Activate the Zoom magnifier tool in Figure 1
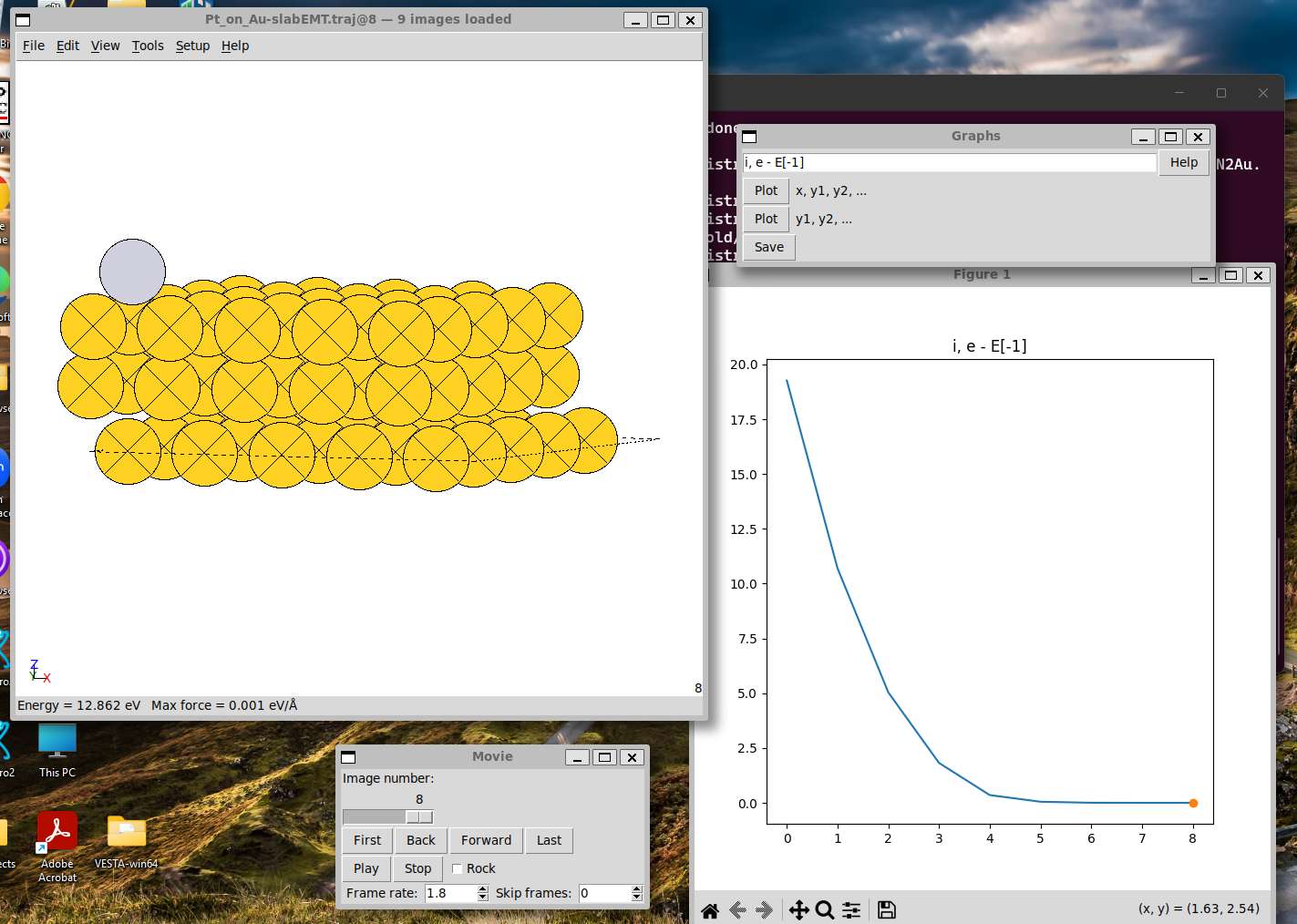 [x=825, y=909]
